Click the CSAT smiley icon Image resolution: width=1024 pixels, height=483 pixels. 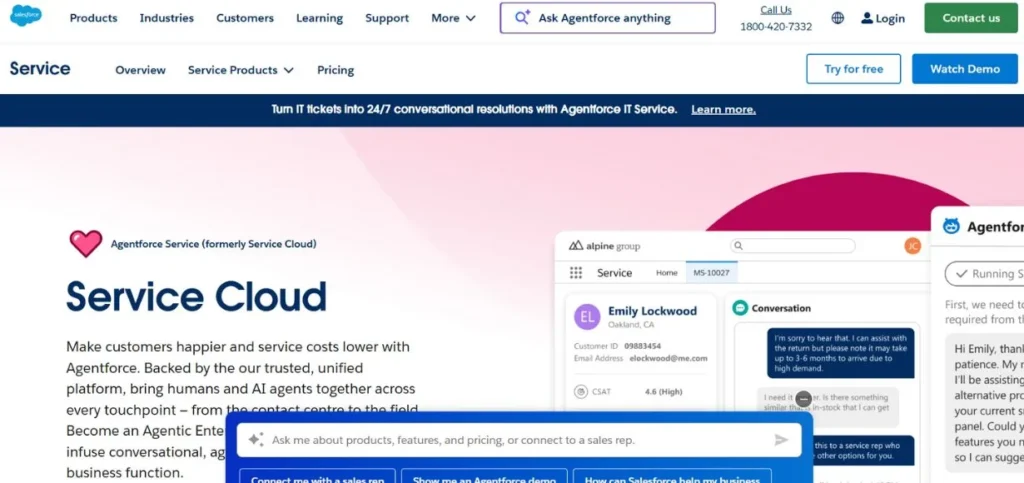580,392
